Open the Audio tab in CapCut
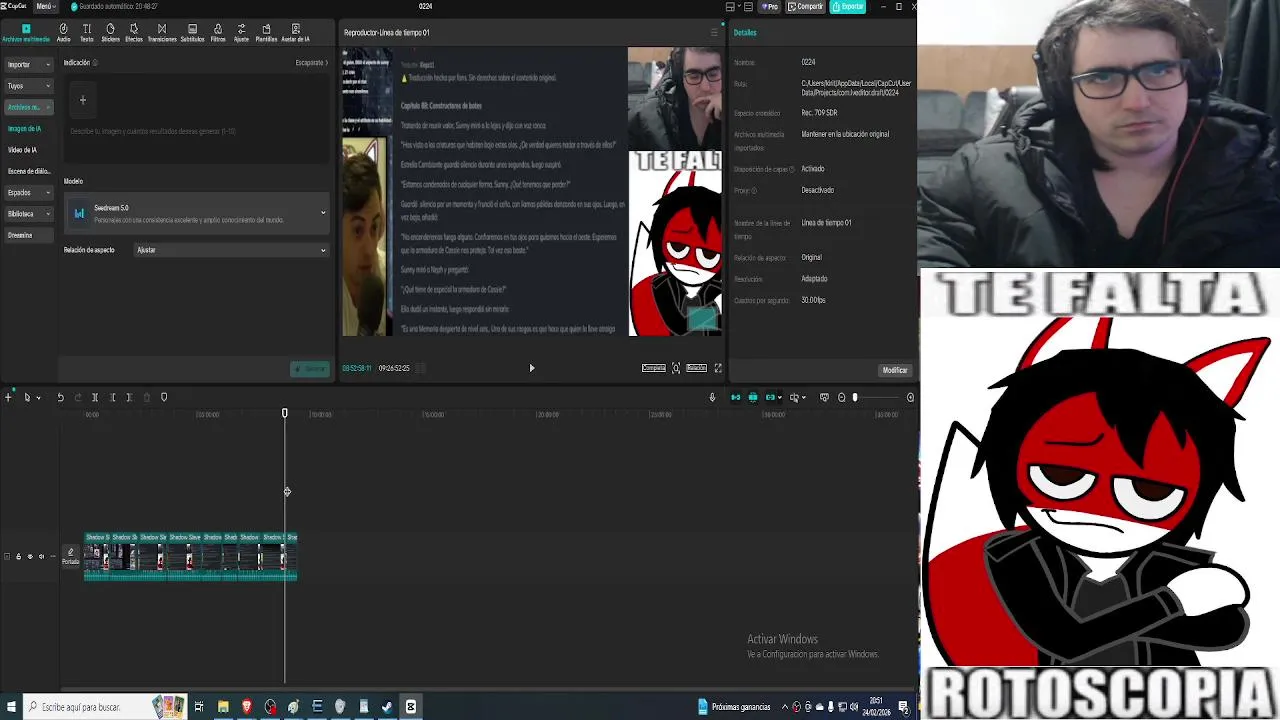1280x720 pixels. 63,33
